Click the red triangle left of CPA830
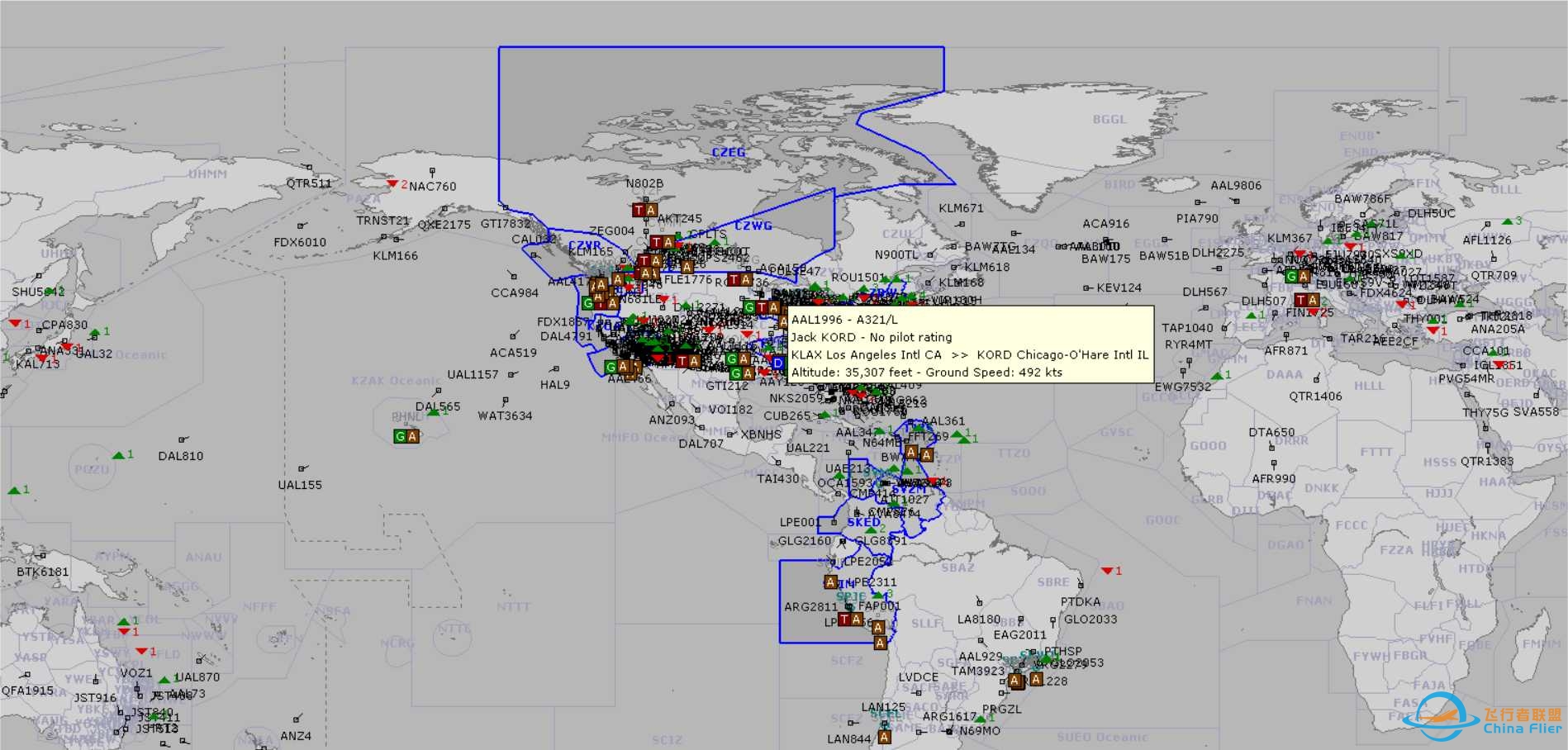The height and width of the screenshot is (750, 1568). (15, 323)
